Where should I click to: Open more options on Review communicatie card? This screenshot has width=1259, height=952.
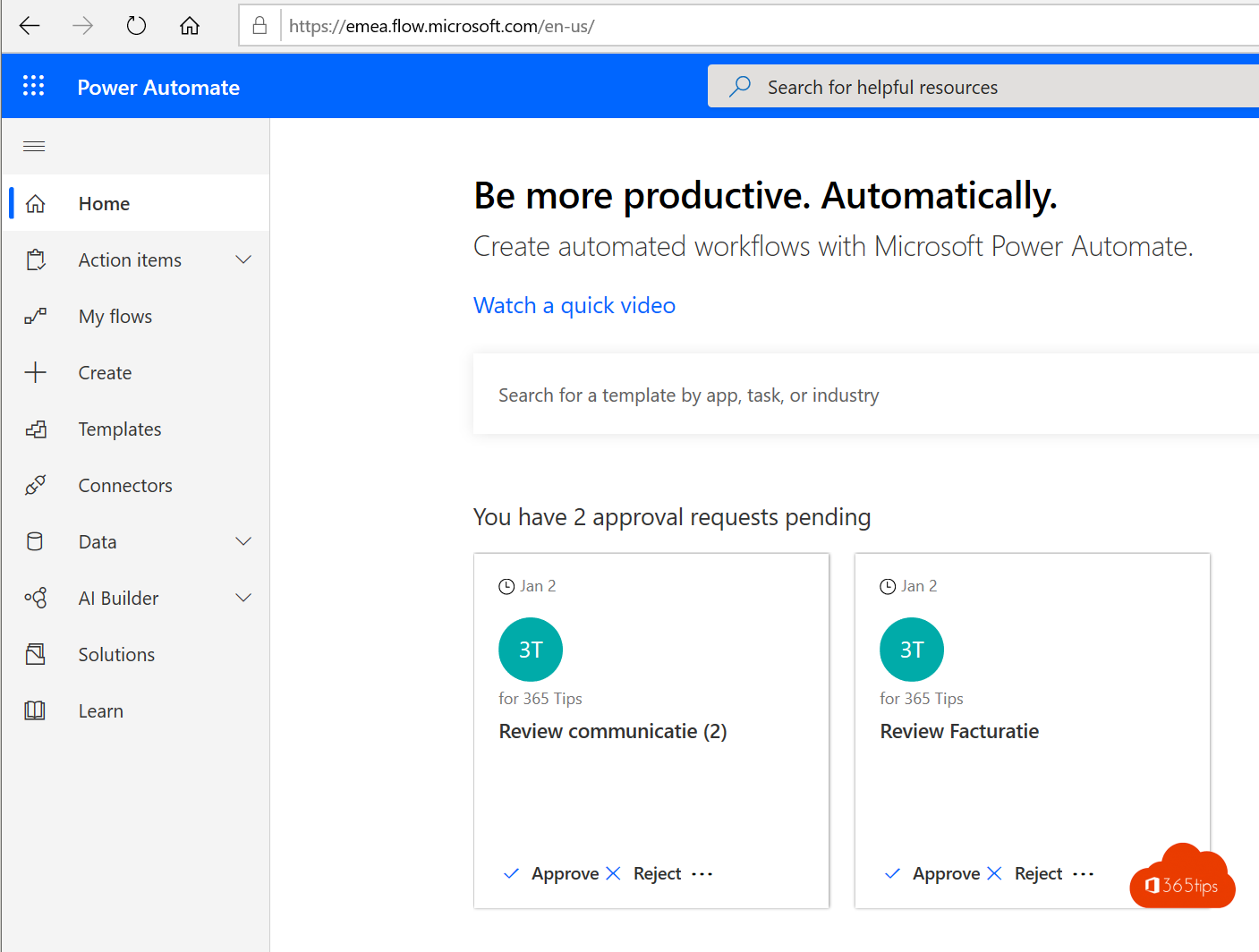click(x=702, y=874)
